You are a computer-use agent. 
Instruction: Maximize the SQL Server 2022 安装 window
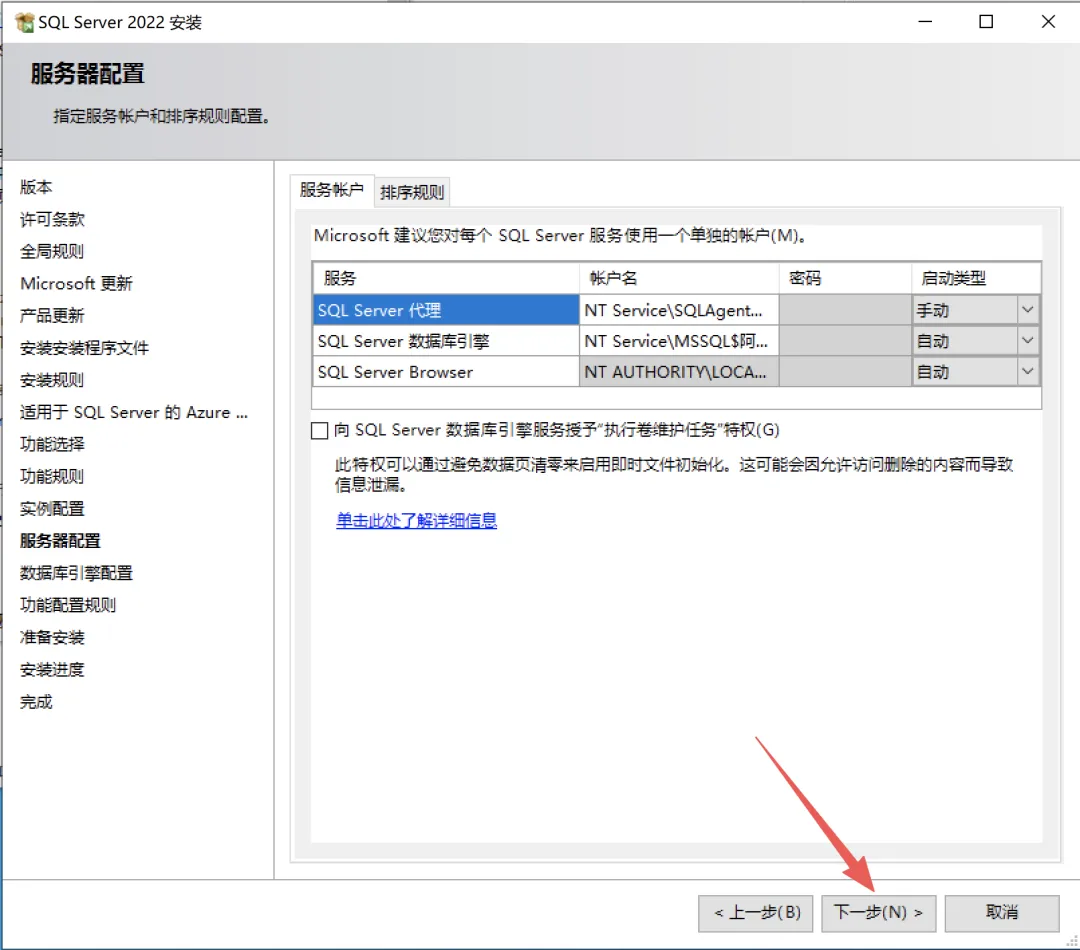986,22
